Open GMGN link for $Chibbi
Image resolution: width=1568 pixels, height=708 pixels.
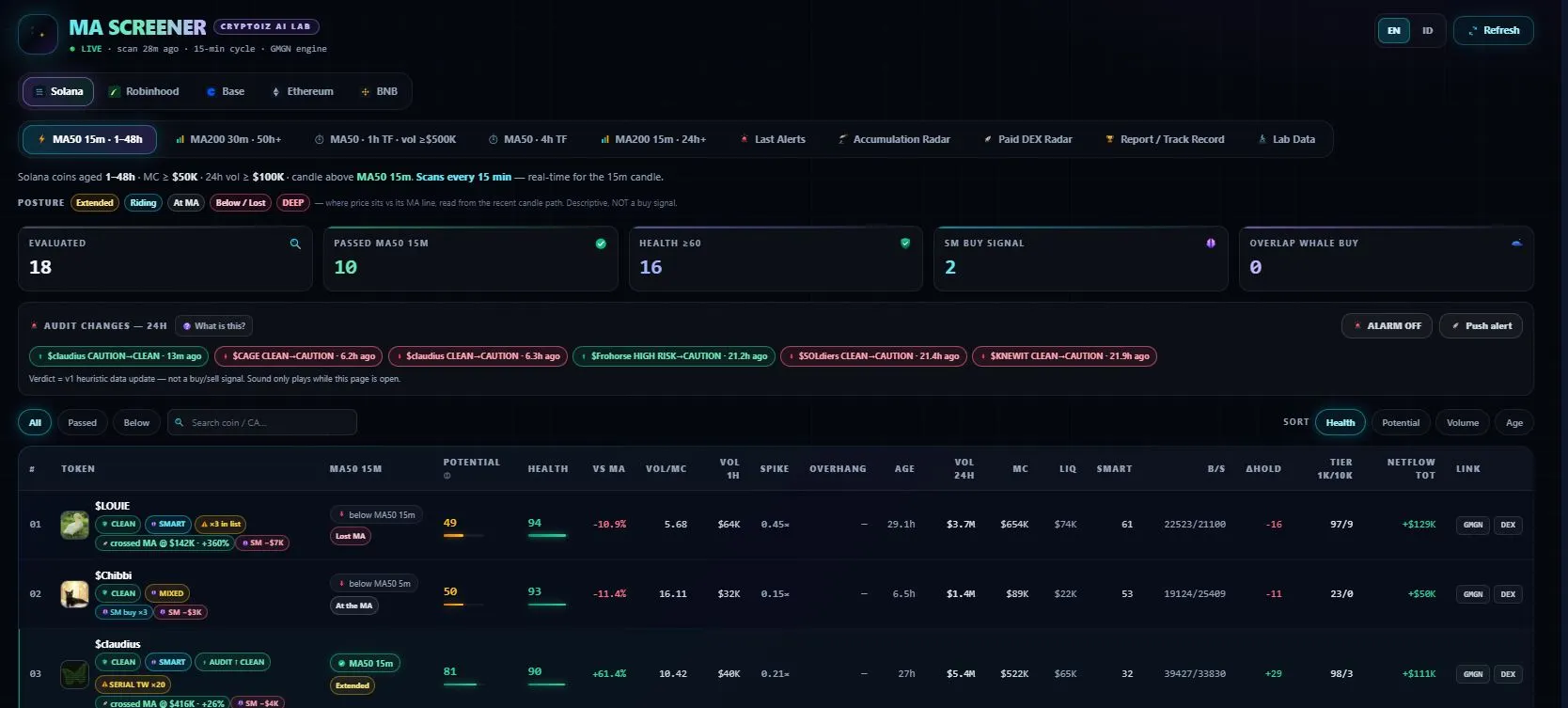tap(1473, 594)
